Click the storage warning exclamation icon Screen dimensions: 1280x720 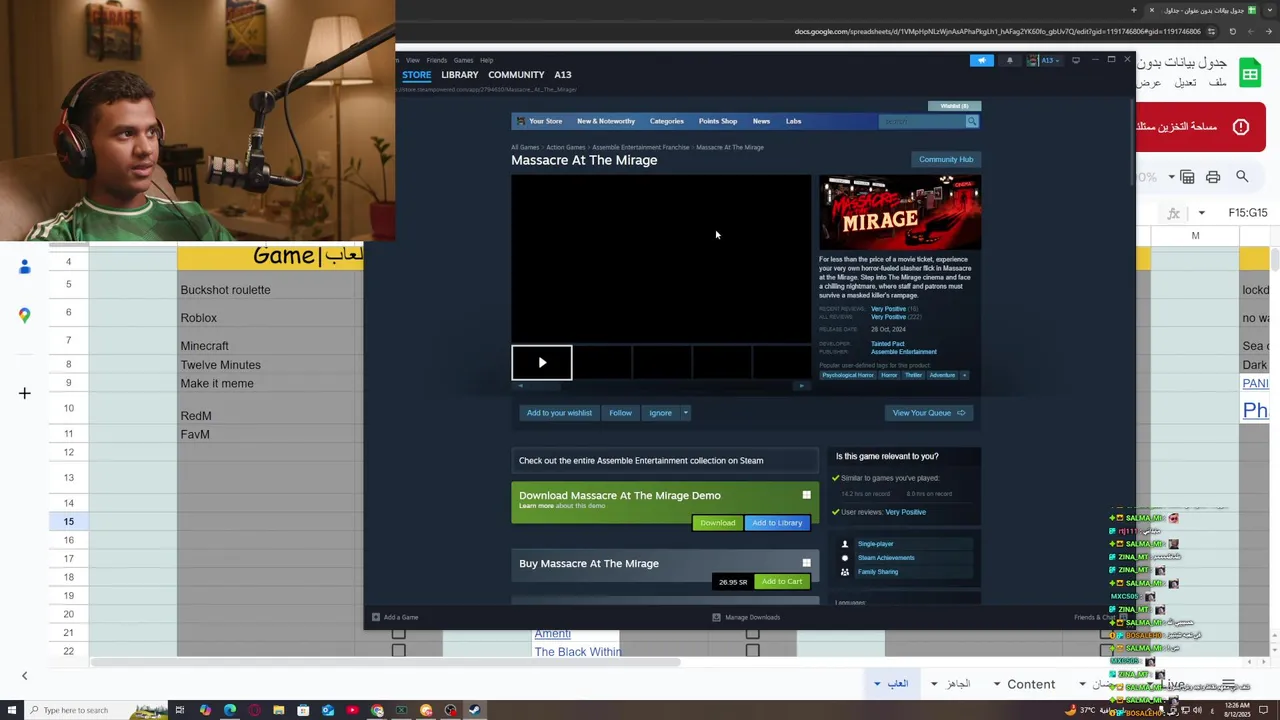pos(1241,127)
